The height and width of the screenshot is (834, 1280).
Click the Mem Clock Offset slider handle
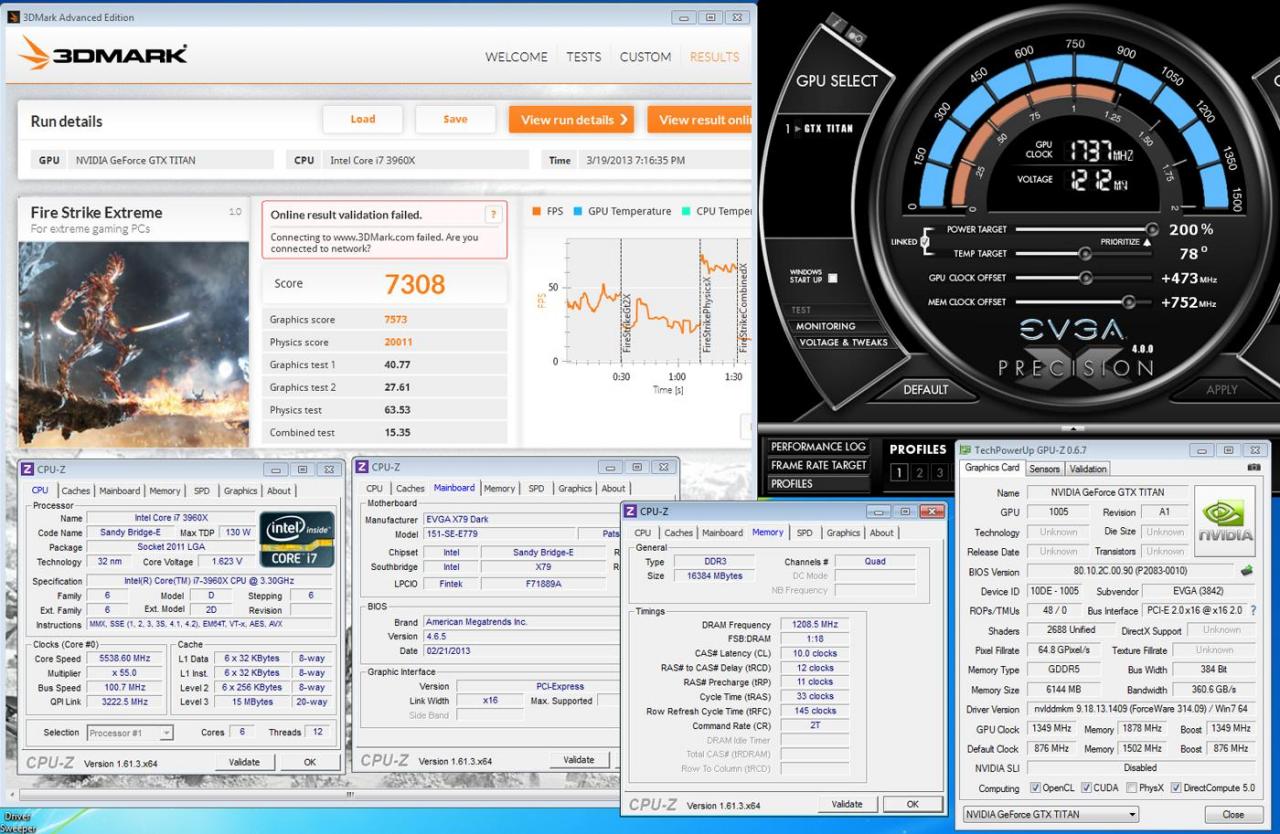pos(1129,302)
